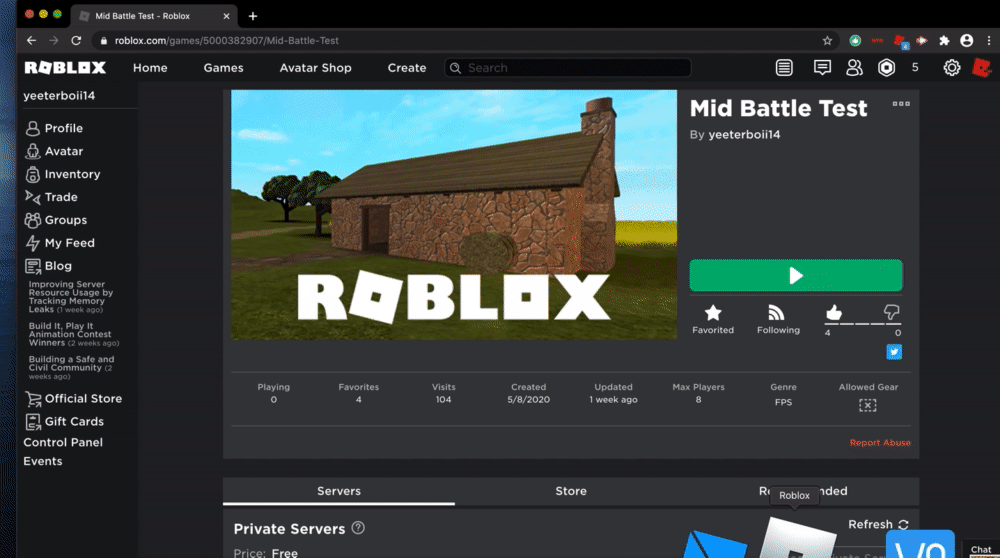Open the Chrome three-dot menu

pyautogui.click(x=989, y=41)
